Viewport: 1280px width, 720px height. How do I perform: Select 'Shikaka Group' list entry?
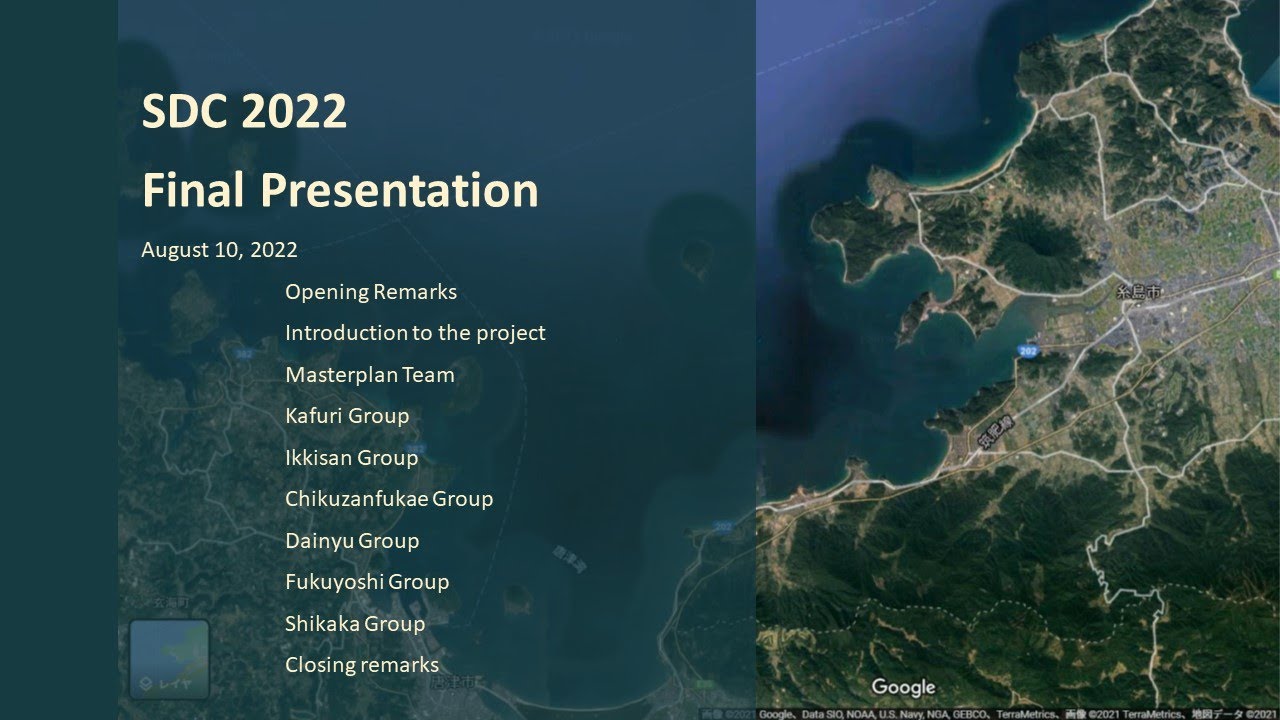(x=355, y=624)
